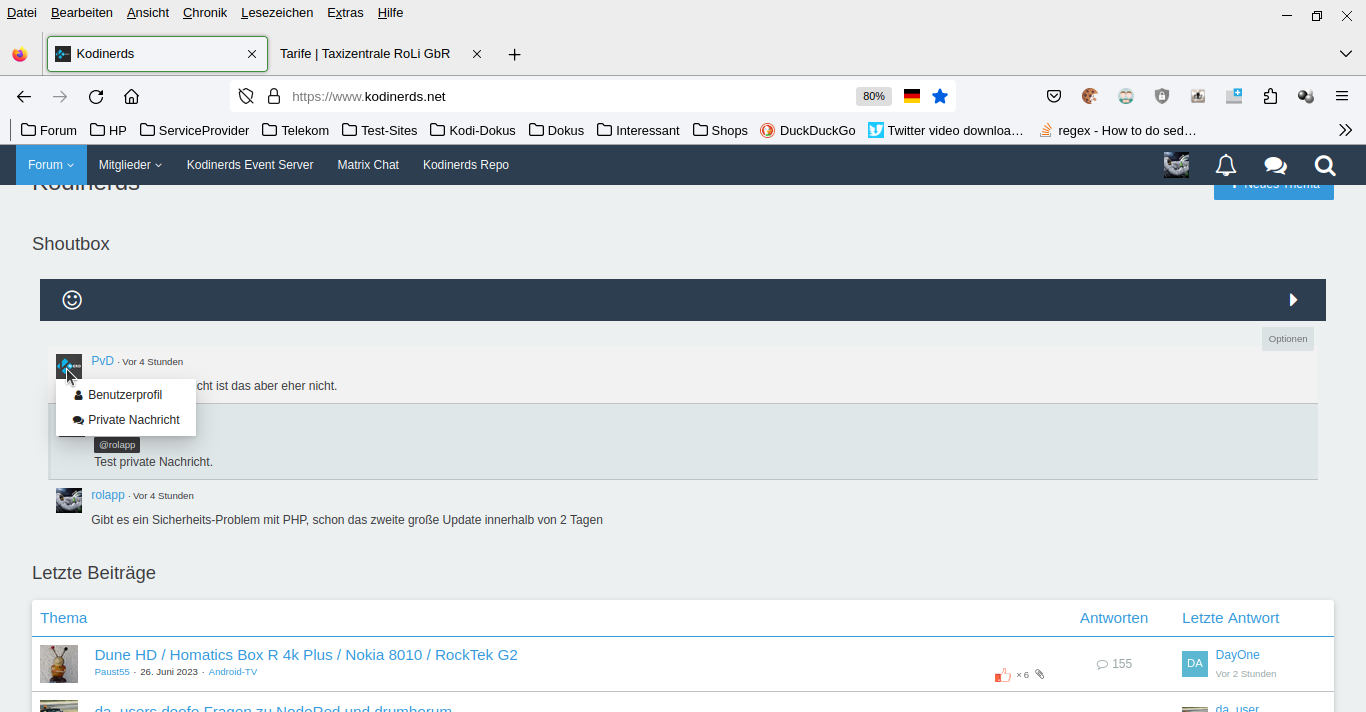Open Dune HD Homatics Box thread
The height and width of the screenshot is (712, 1366).
point(306,655)
